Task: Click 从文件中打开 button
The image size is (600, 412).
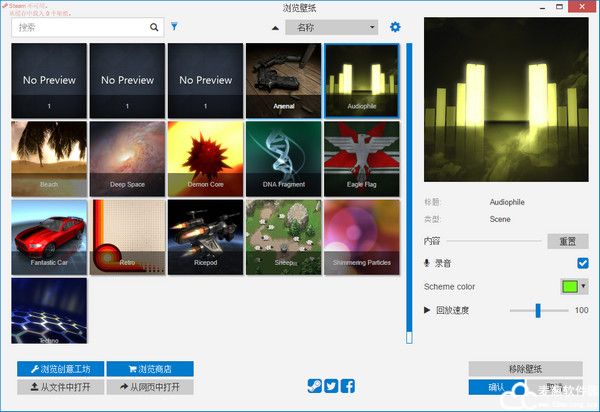Action: tap(59, 387)
